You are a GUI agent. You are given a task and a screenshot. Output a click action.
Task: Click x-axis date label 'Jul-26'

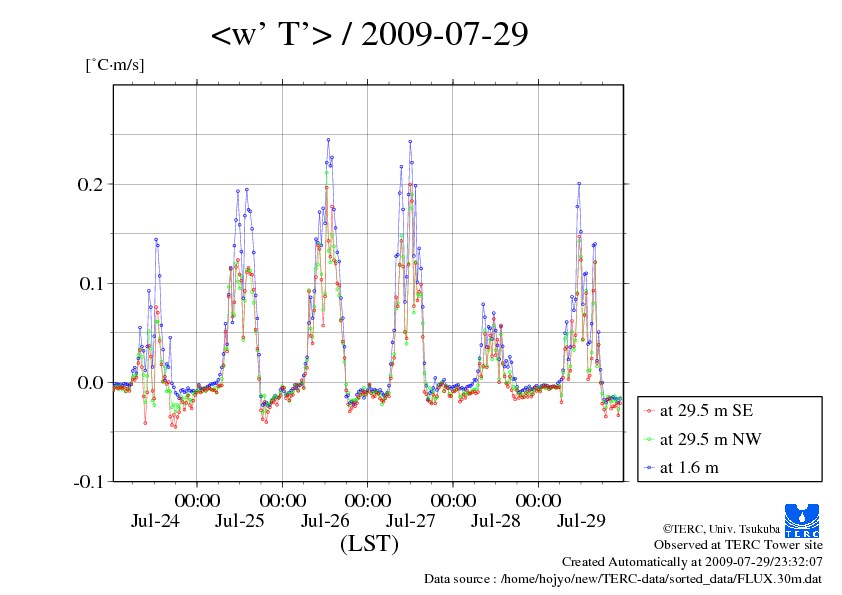[325, 520]
